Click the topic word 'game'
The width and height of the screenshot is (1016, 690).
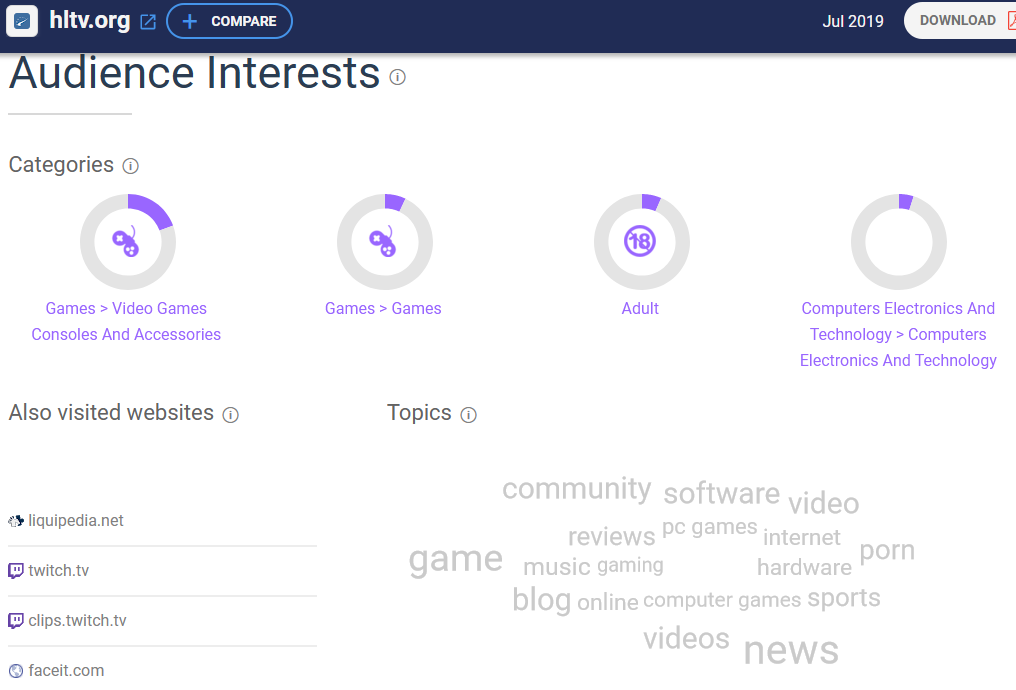(x=456, y=559)
